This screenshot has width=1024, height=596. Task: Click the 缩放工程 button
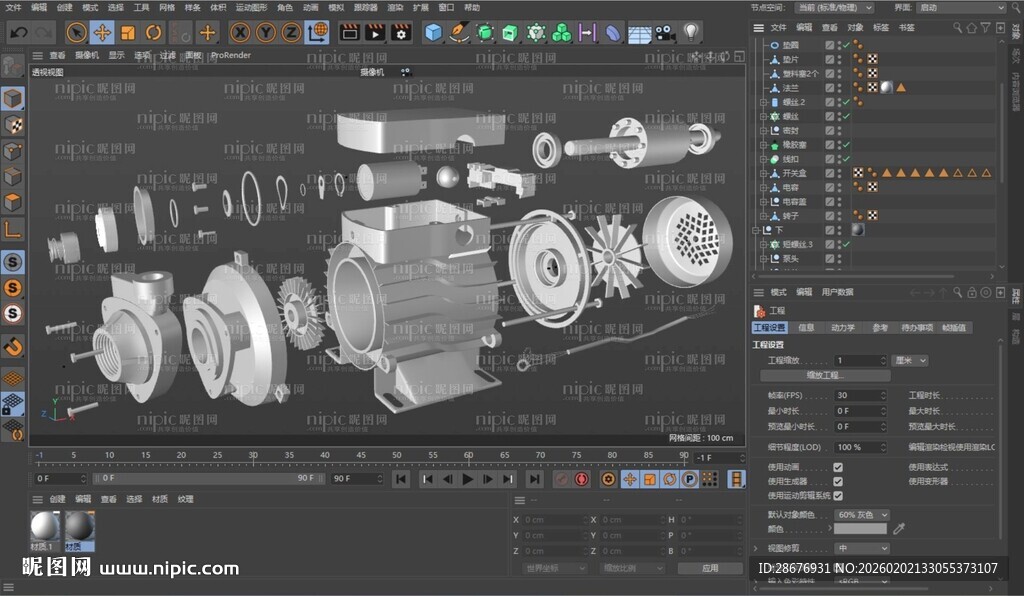[826, 376]
